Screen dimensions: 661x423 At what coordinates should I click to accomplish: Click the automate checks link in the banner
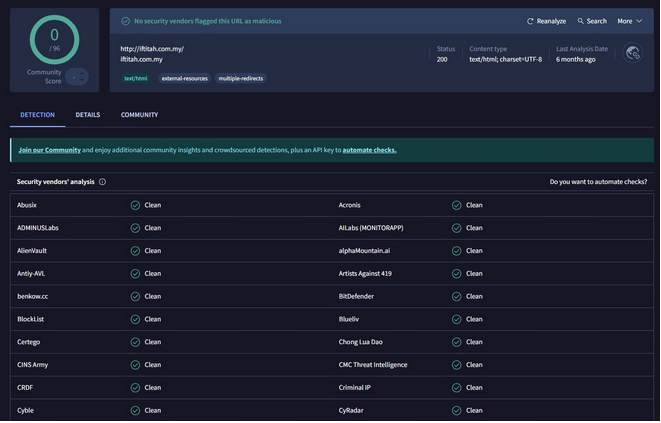coord(369,150)
